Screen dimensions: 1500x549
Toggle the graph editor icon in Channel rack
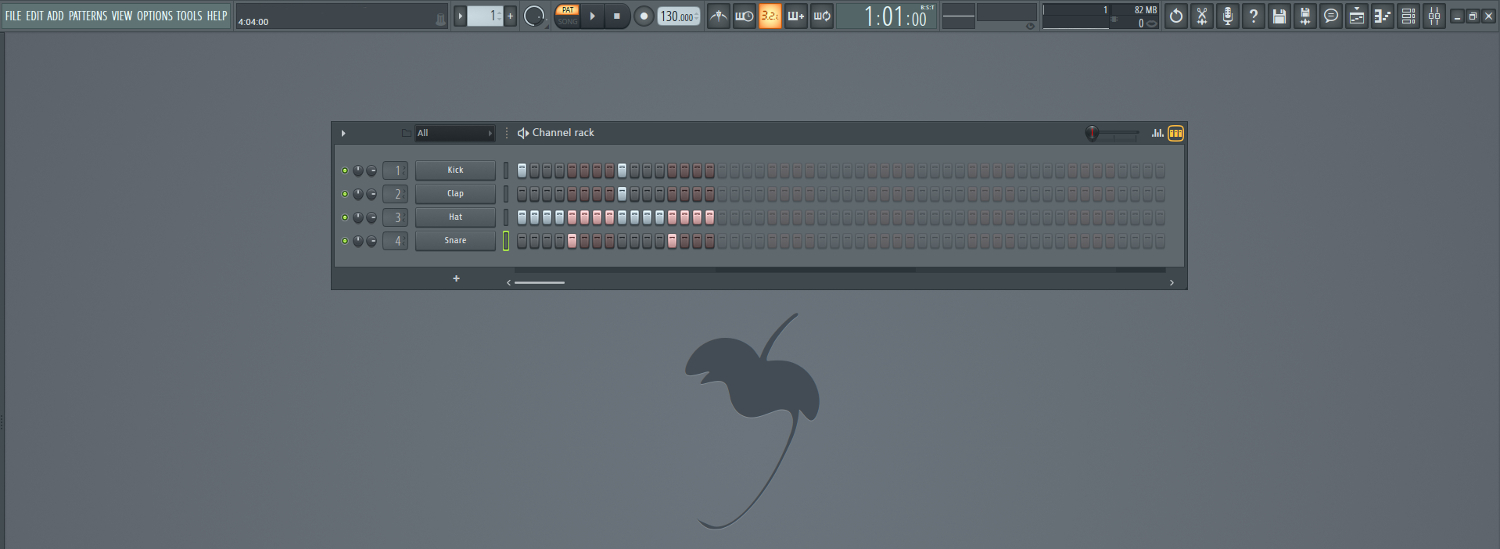(x=1158, y=133)
